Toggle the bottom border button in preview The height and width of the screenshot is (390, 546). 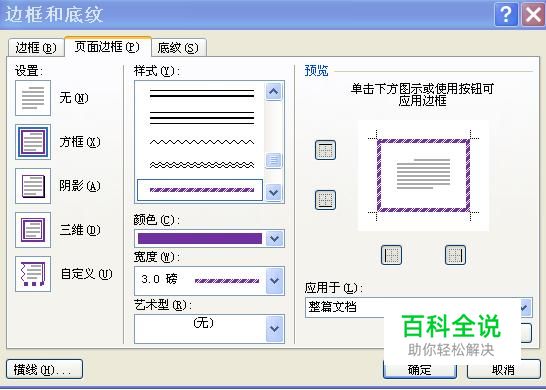(x=325, y=200)
